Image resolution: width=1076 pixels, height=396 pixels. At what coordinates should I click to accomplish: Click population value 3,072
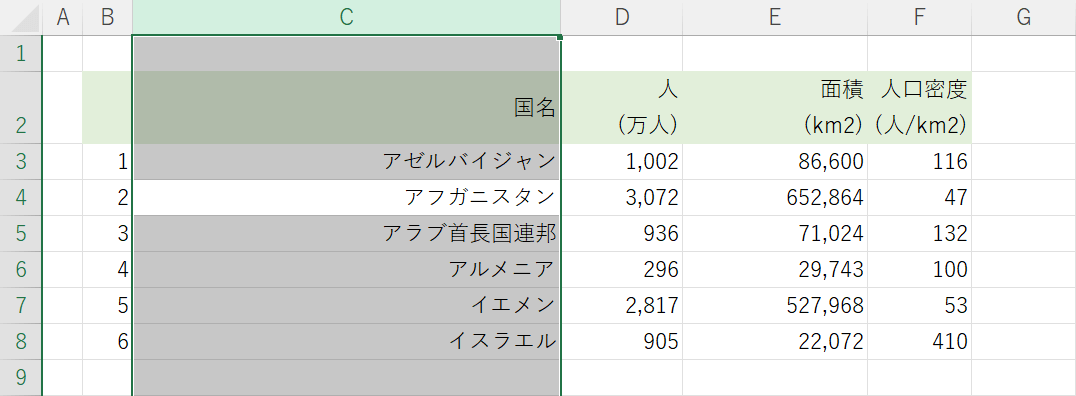(x=622, y=198)
